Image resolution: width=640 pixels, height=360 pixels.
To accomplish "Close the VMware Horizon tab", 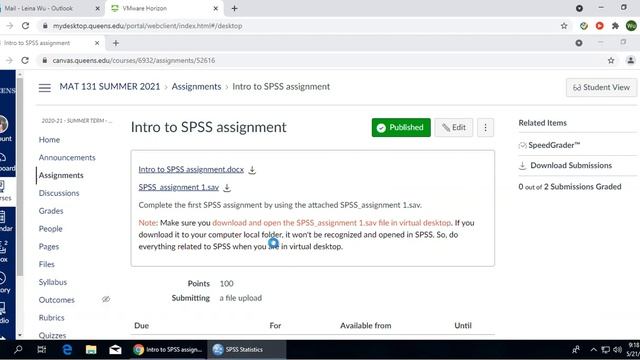I will tap(216, 8).
